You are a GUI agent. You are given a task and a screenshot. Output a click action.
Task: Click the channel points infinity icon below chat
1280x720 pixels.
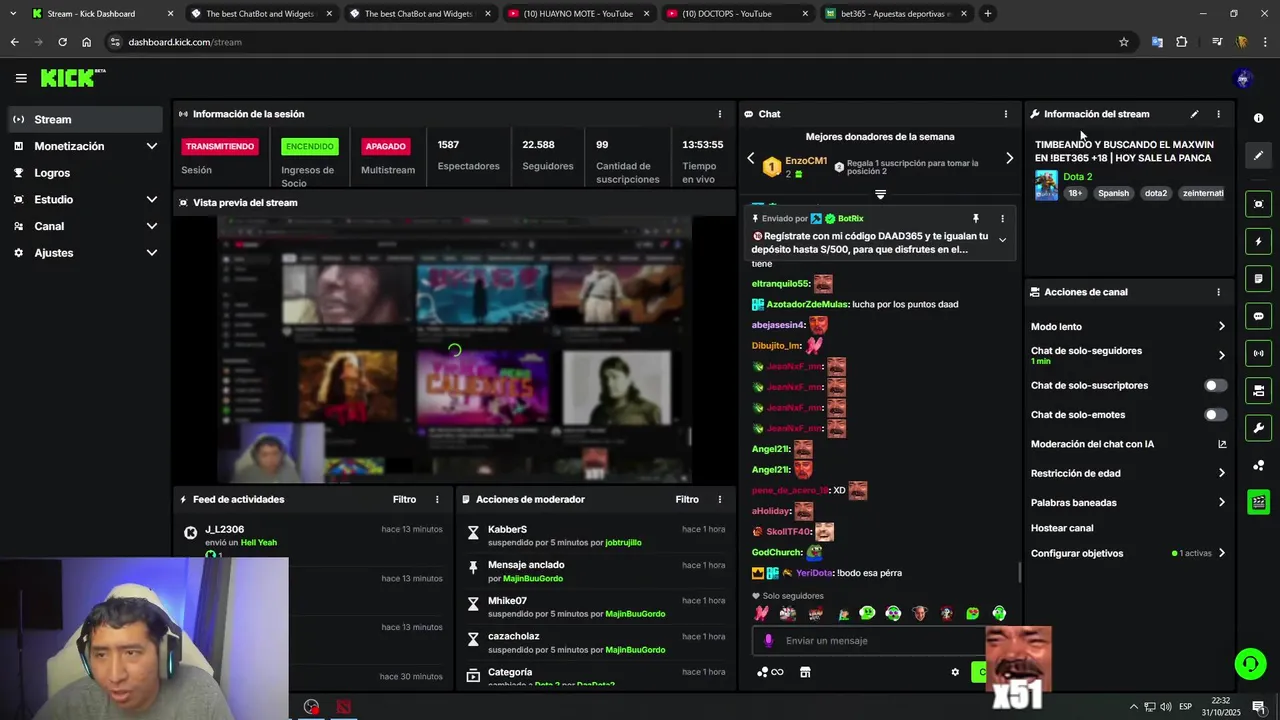pos(770,672)
